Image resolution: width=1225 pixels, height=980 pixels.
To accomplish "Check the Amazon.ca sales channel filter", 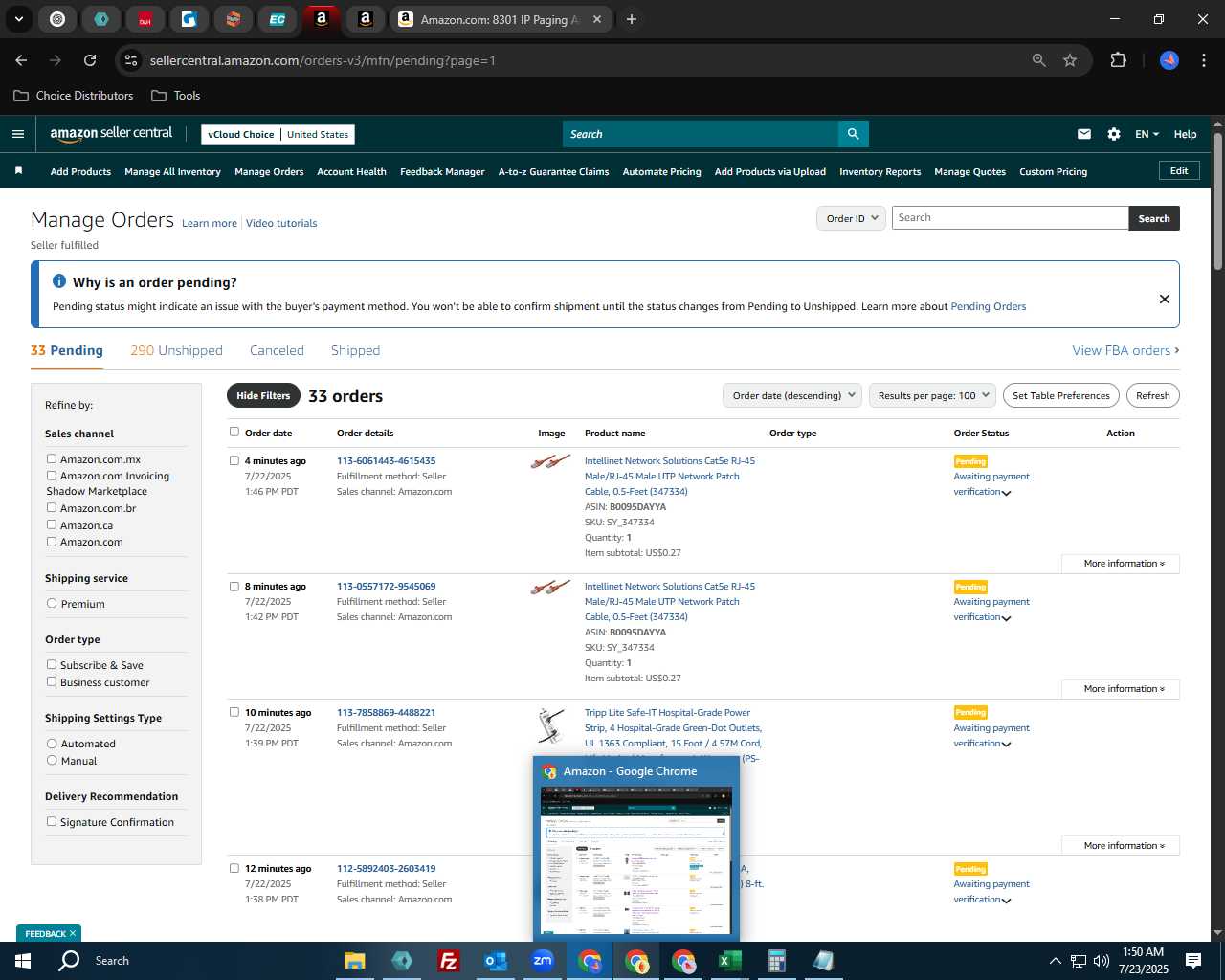I will [52, 524].
